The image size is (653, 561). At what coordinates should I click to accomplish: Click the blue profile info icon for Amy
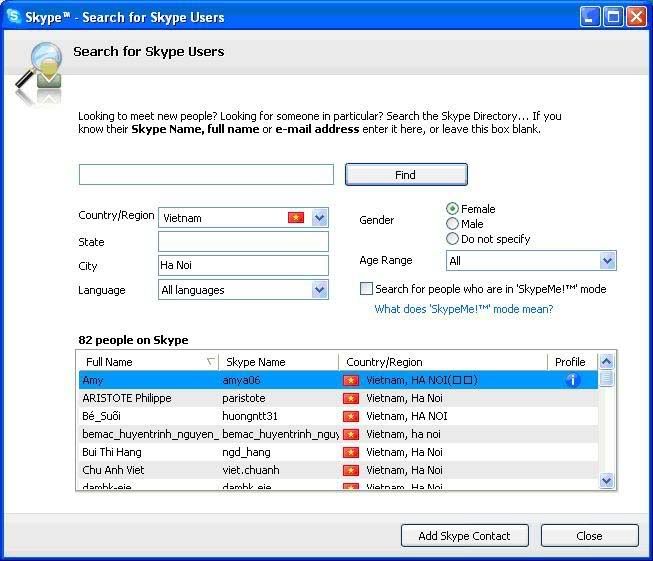[572, 380]
